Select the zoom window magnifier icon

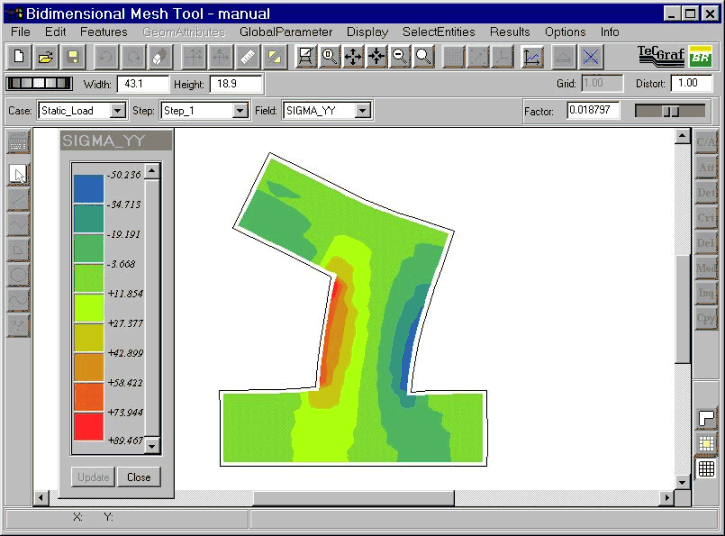[424, 57]
